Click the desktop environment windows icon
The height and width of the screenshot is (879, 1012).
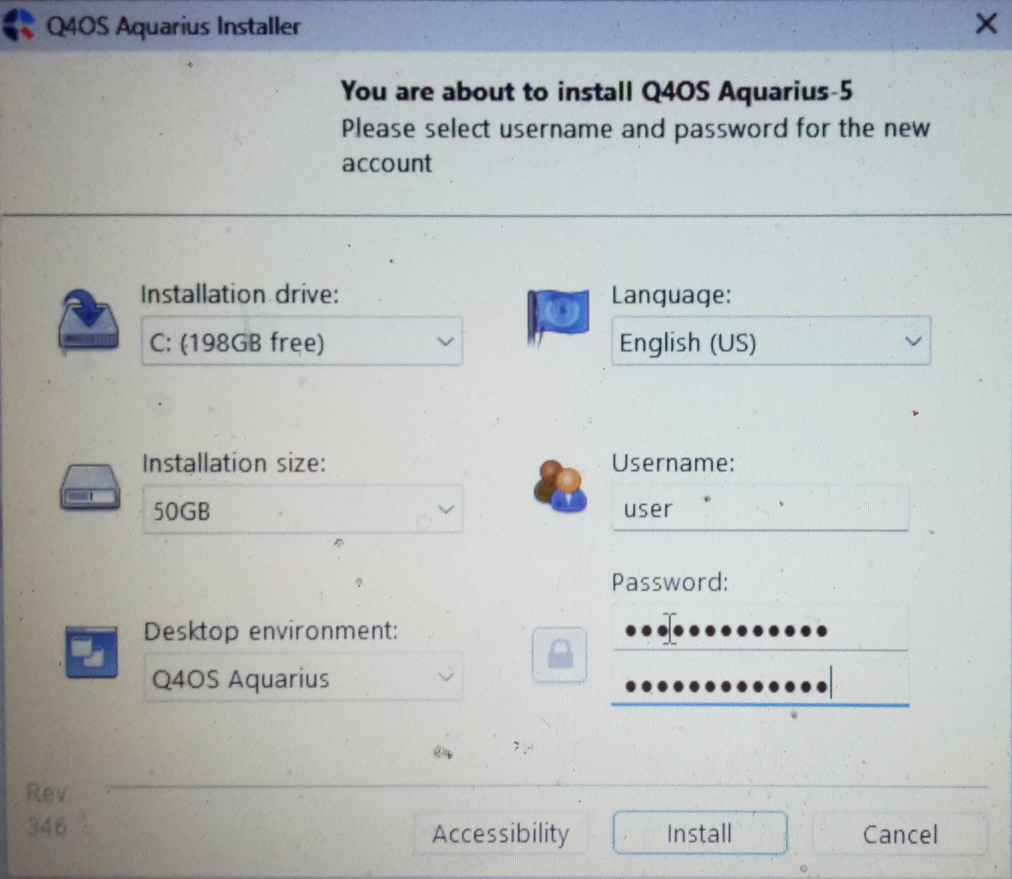click(91, 654)
